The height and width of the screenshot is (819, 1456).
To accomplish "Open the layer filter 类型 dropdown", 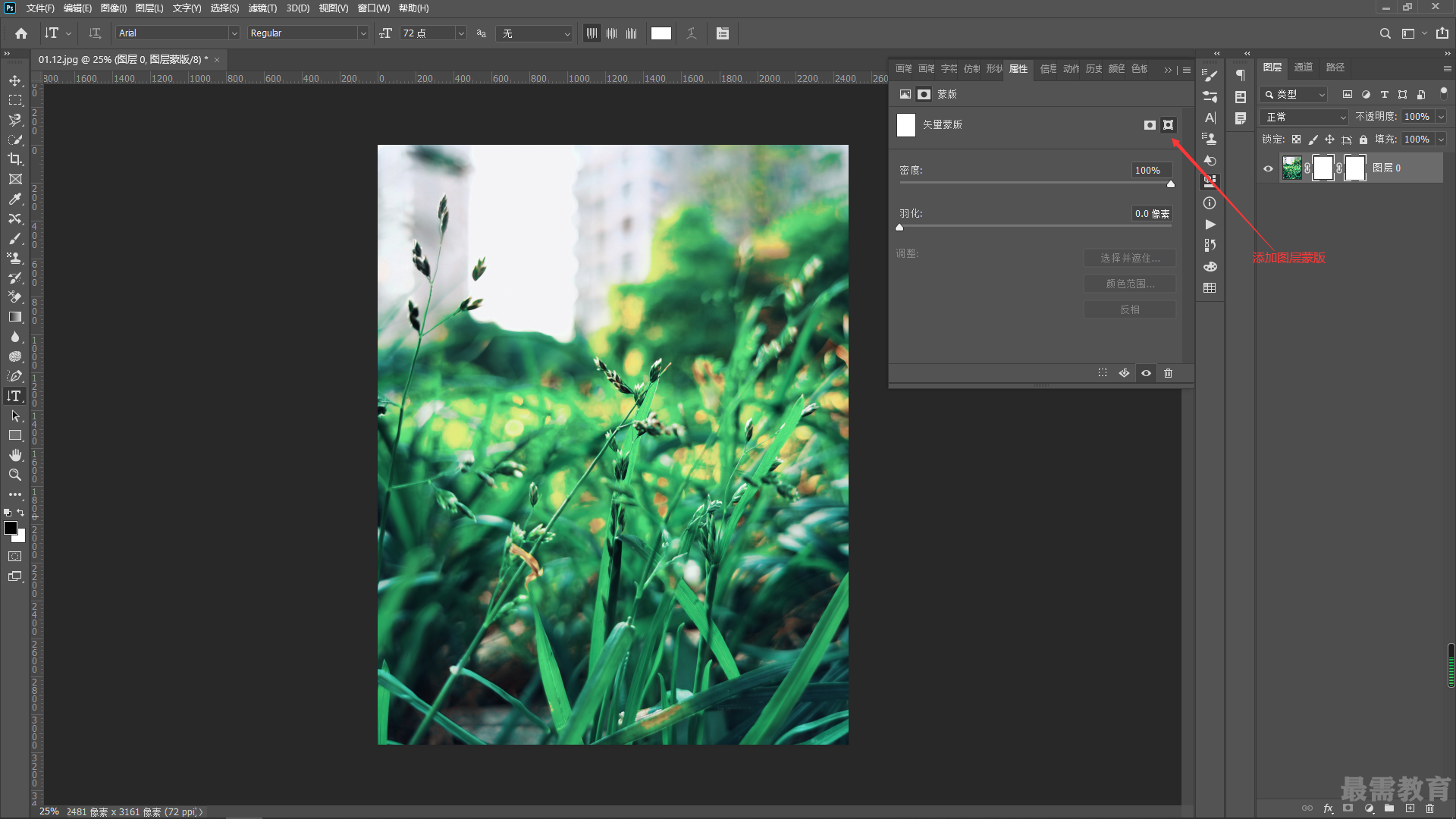I will coord(1294,95).
